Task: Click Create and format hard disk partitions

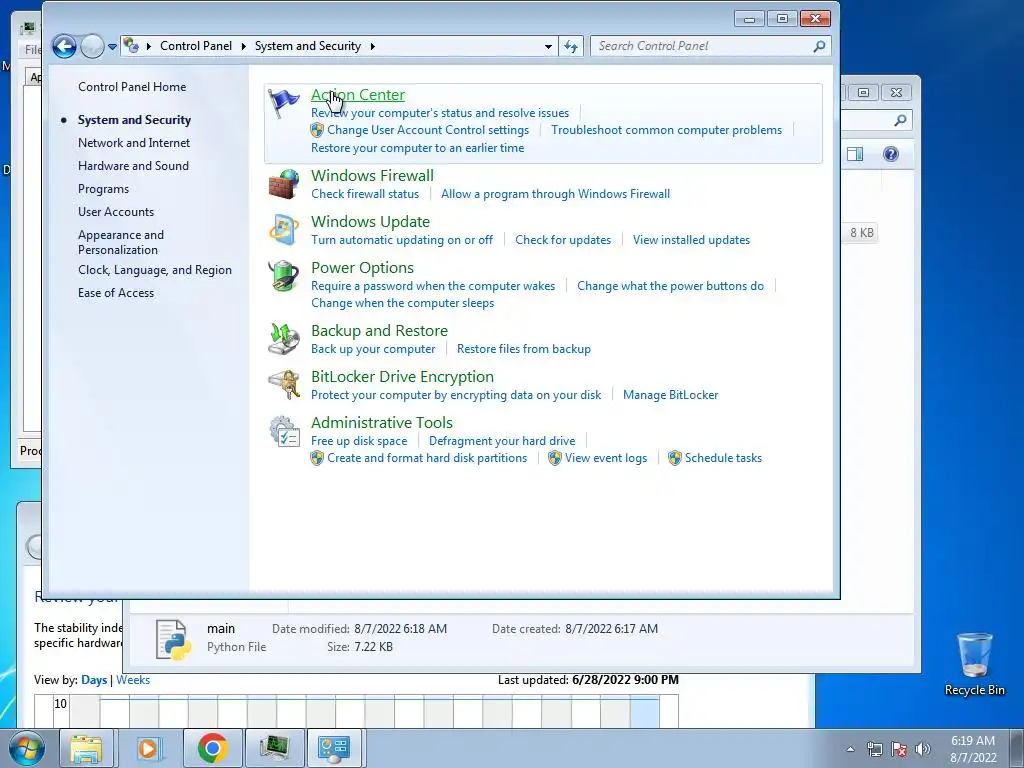Action: coord(426,458)
